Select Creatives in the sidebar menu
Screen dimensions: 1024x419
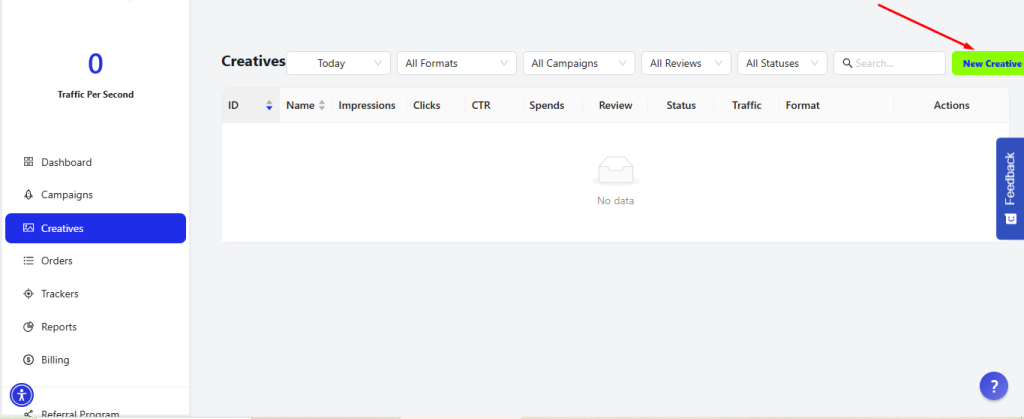(x=95, y=228)
